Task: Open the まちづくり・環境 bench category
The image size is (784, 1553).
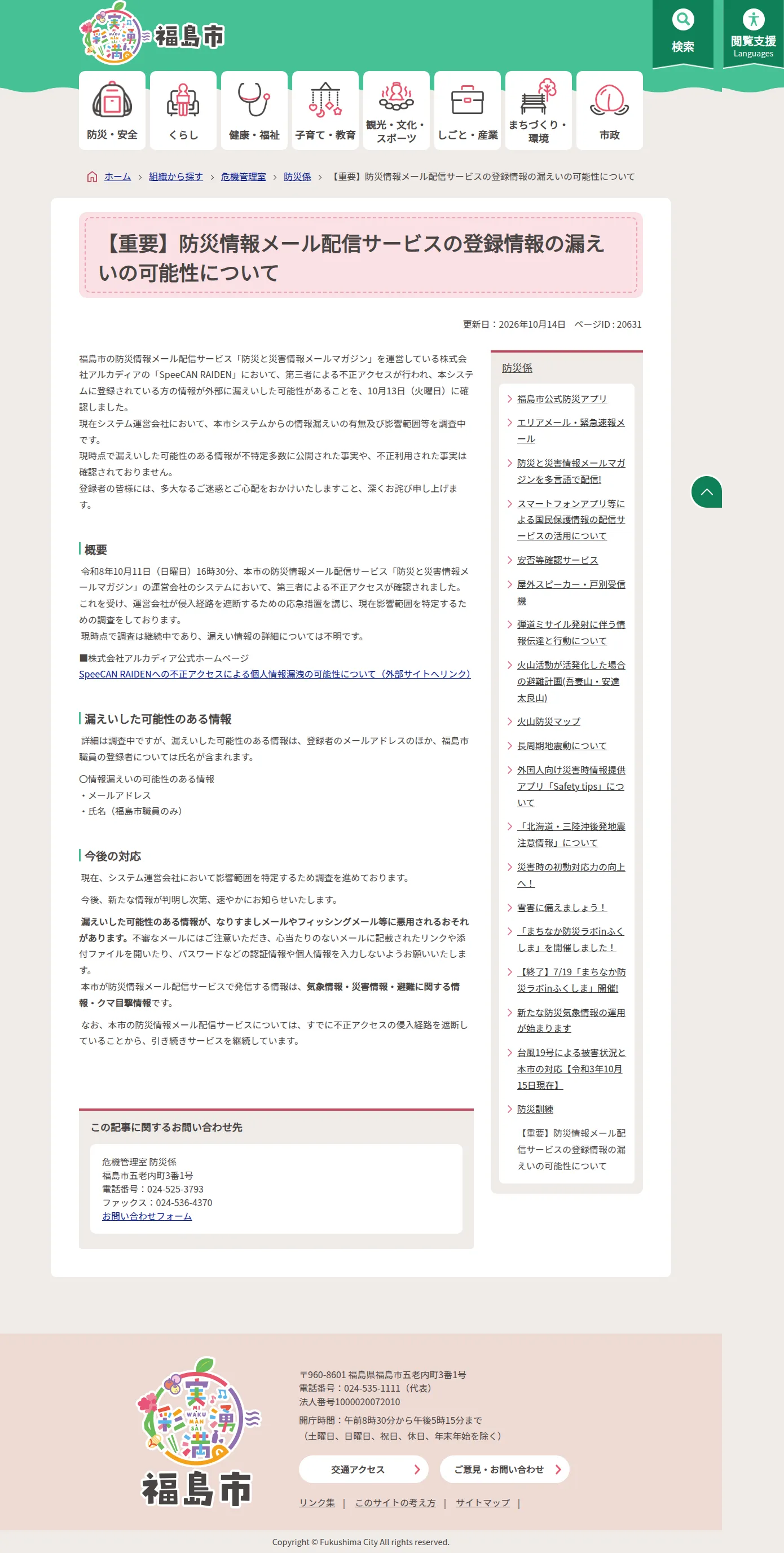Action: coord(539,111)
